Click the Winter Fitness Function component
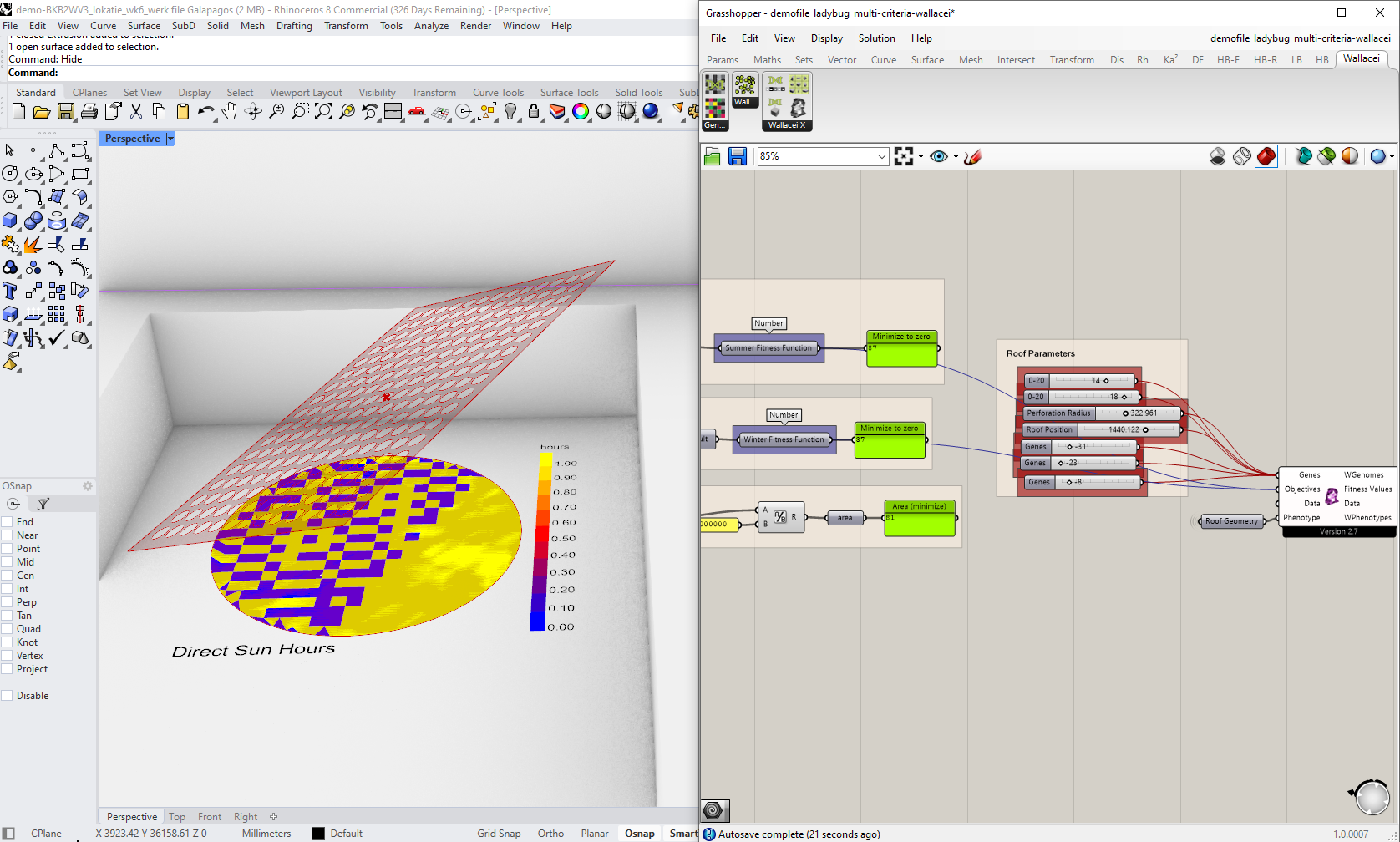The height and width of the screenshot is (842, 1400). 784,439
